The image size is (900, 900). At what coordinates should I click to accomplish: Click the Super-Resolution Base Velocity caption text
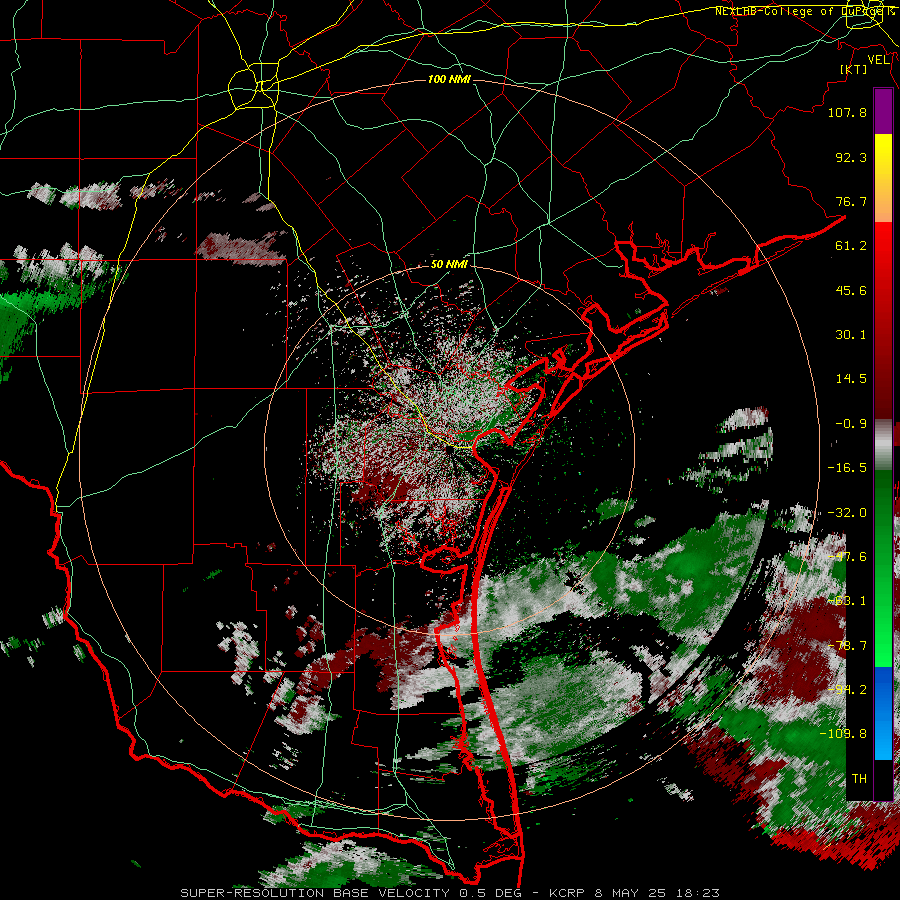449,893
